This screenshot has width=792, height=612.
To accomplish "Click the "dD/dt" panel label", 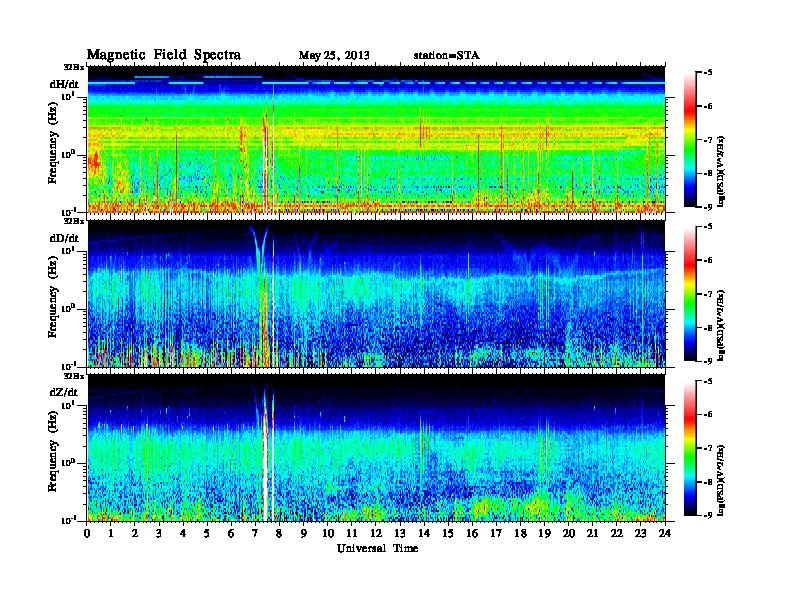I will tap(64, 238).
